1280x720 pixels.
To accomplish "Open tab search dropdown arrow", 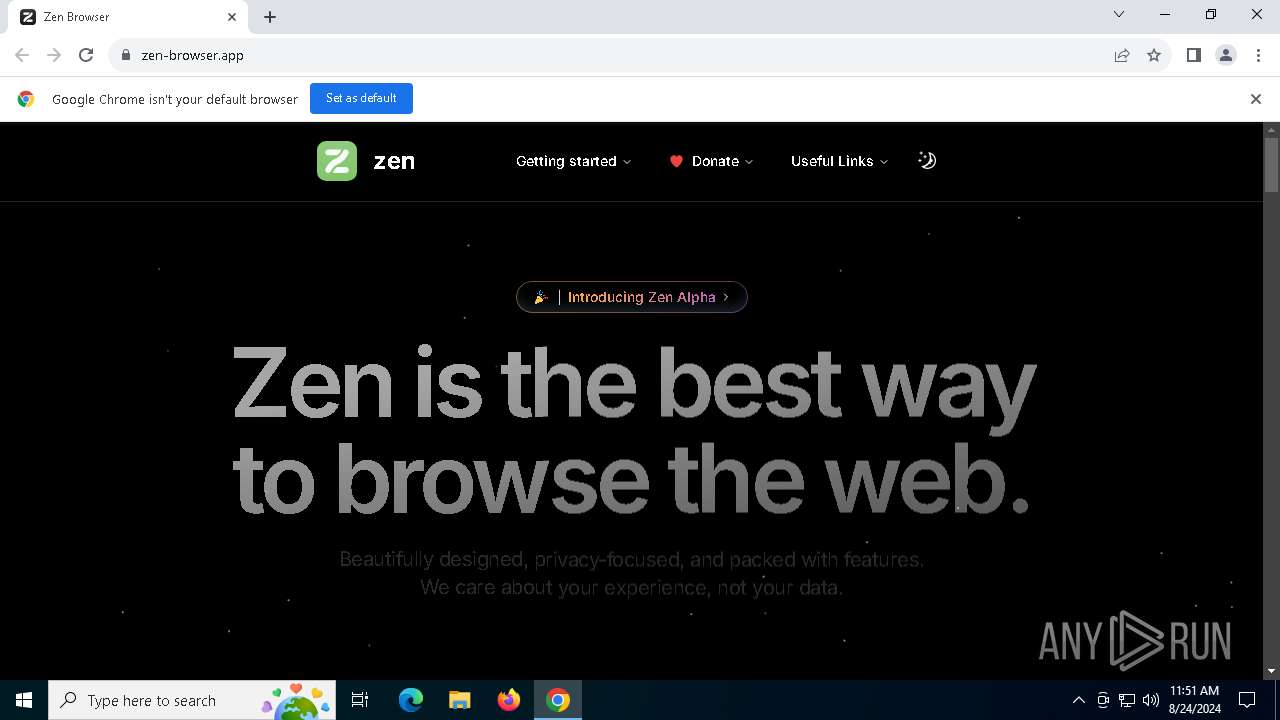I will pyautogui.click(x=1119, y=15).
